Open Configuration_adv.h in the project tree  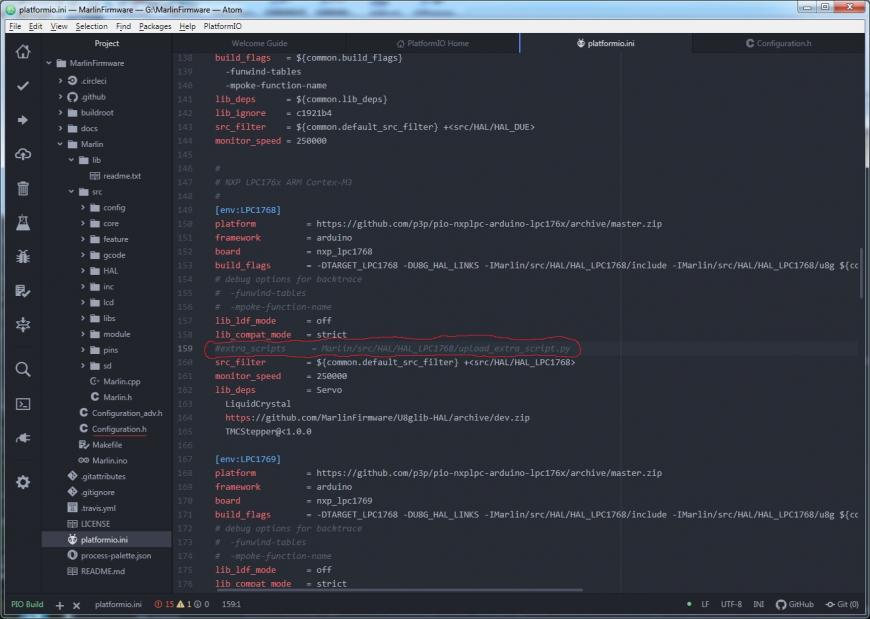[x=127, y=413]
